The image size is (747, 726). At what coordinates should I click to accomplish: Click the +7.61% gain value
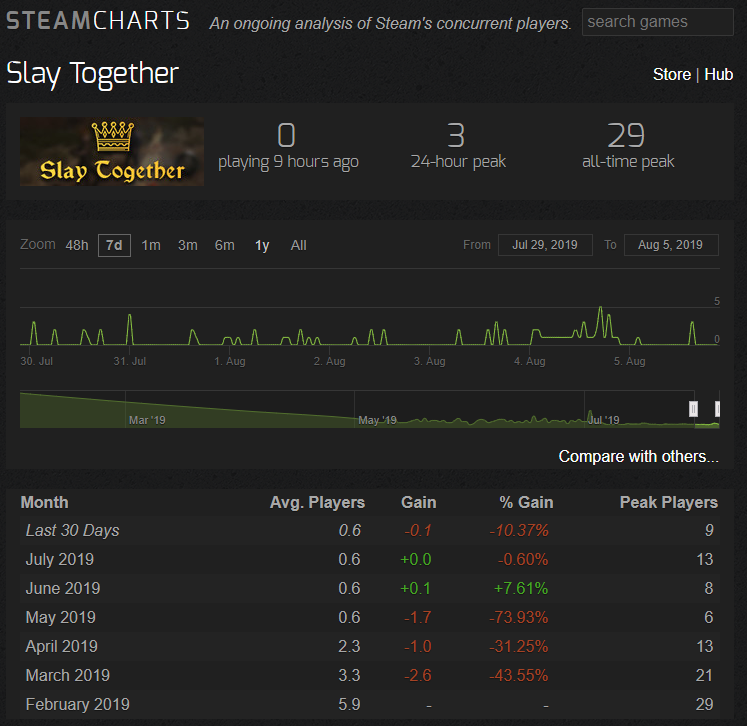(x=521, y=588)
